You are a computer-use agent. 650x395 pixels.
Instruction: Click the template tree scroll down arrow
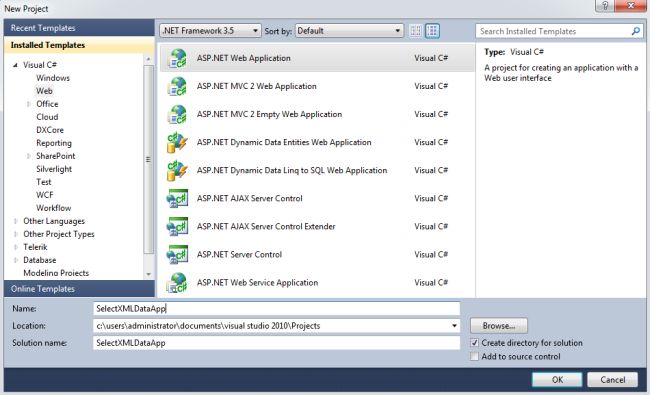pyautogui.click(x=148, y=274)
